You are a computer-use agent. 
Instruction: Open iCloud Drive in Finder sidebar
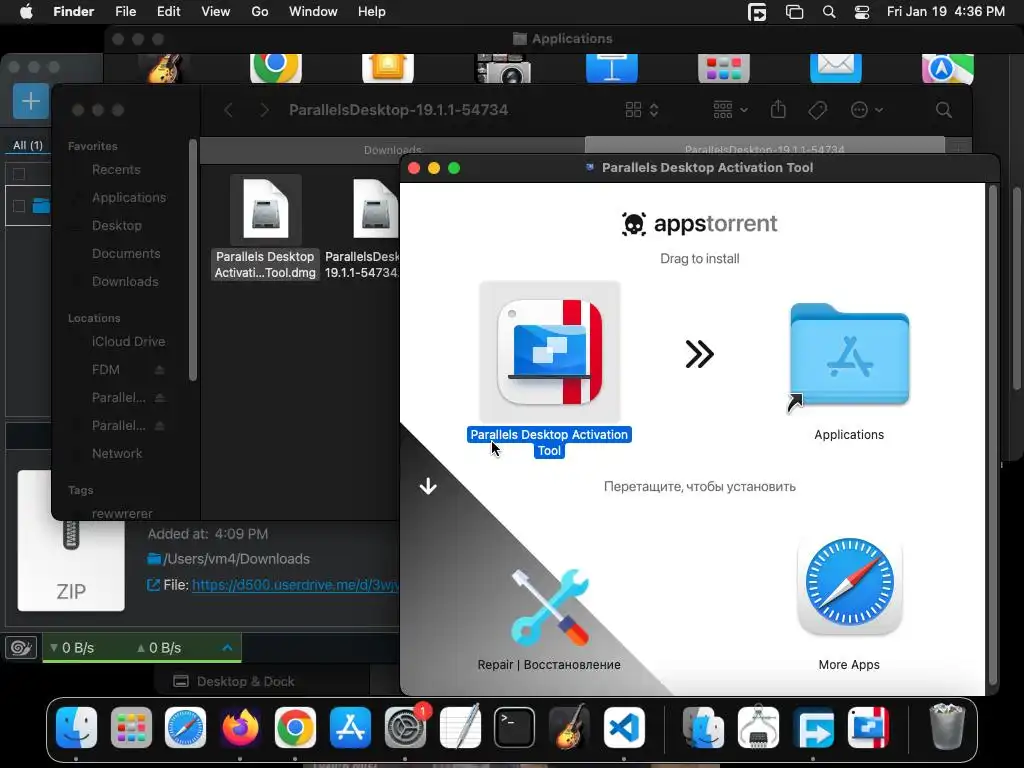[129, 342]
